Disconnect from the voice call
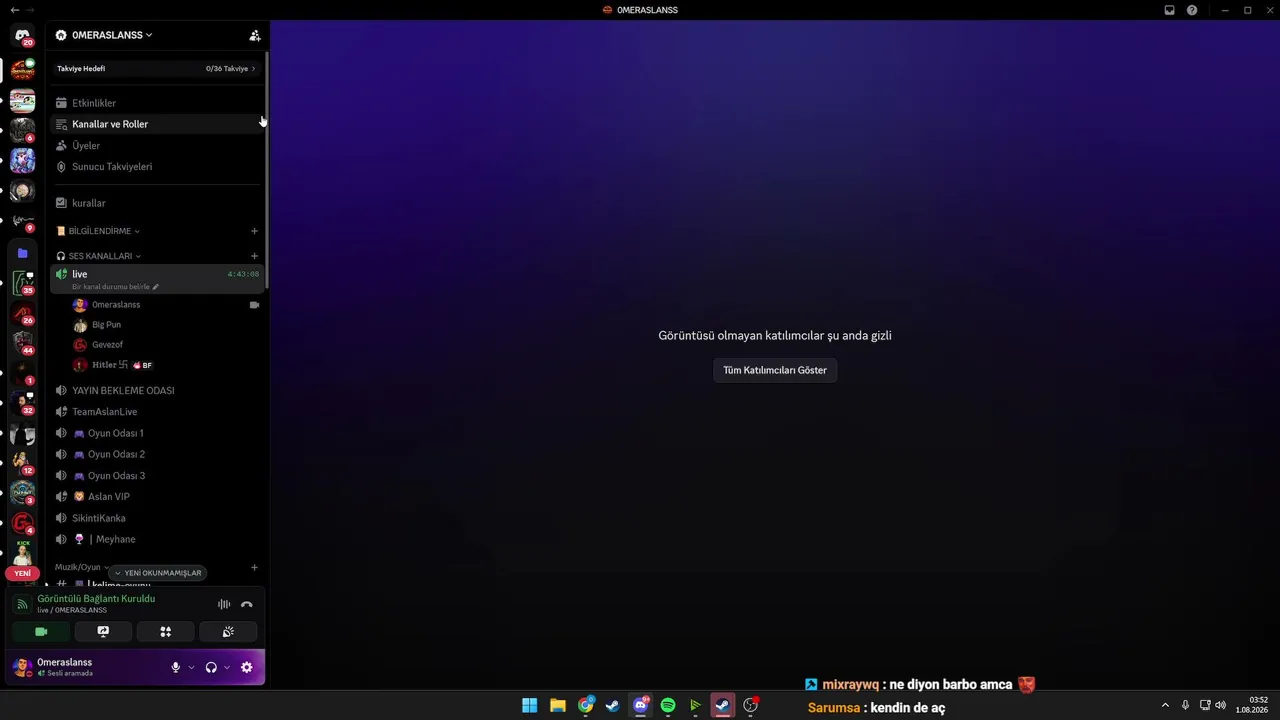Screen dimensions: 1280x720 [247, 604]
